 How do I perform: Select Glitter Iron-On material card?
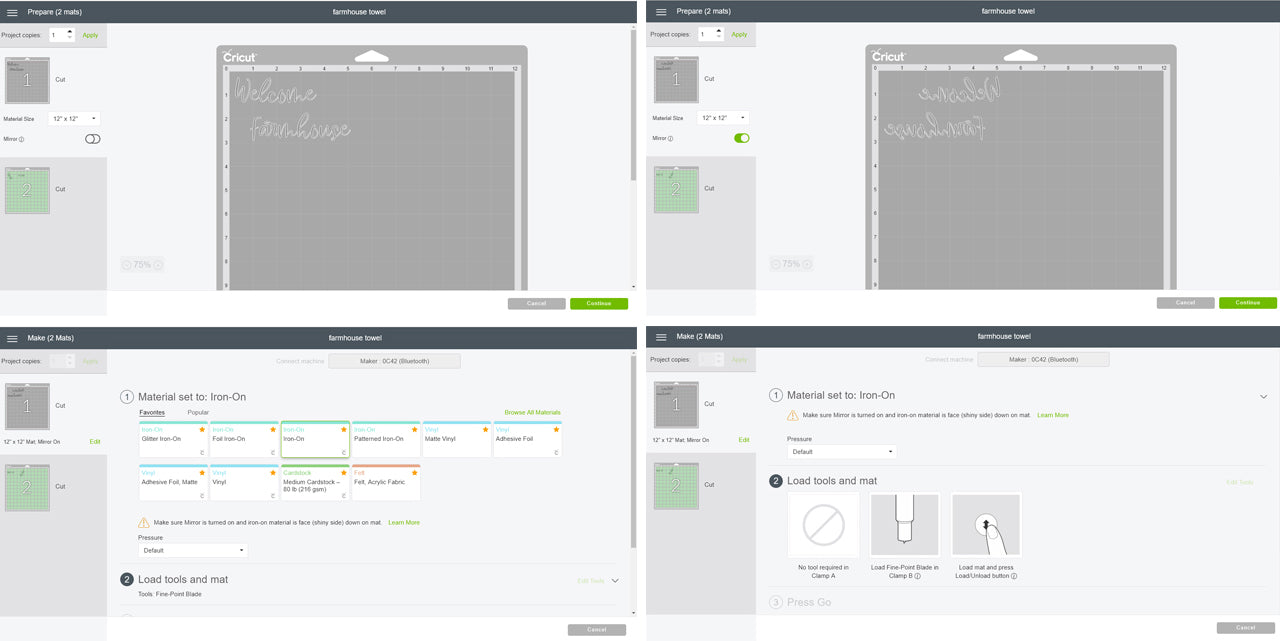coord(173,440)
